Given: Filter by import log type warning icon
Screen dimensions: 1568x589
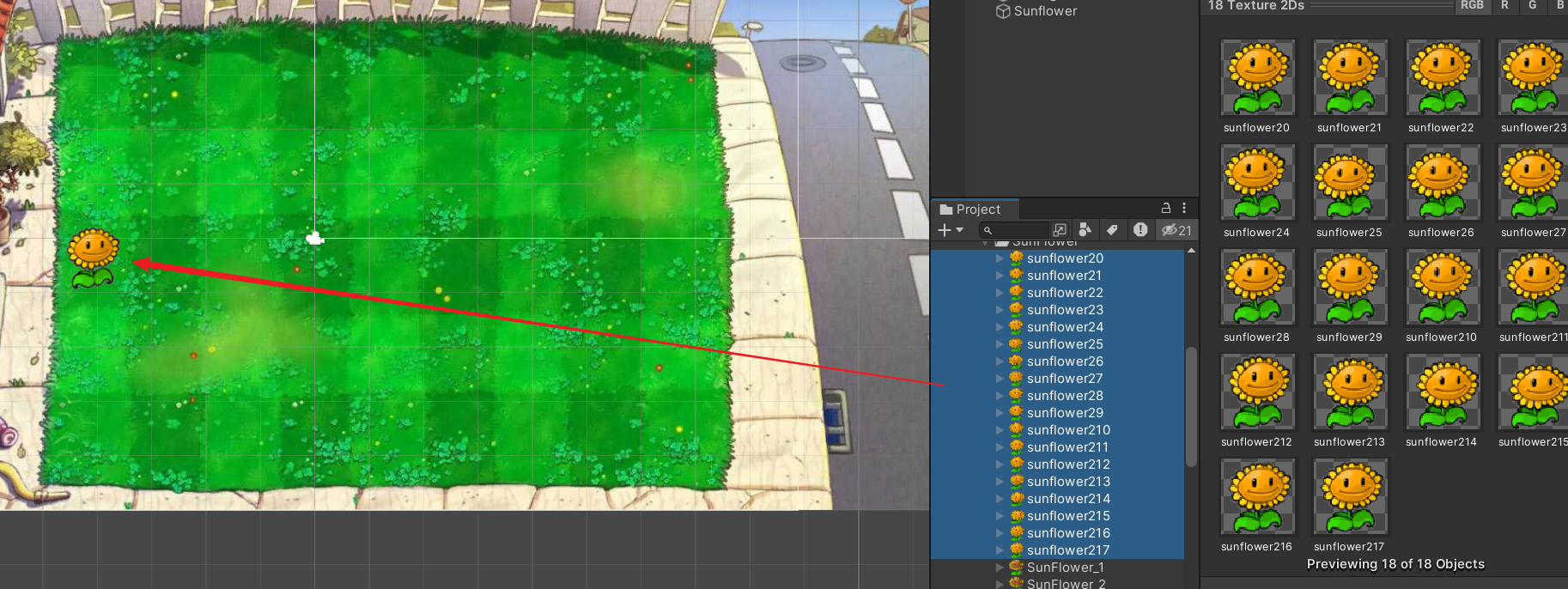Looking at the screenshot, I should pyautogui.click(x=1140, y=230).
